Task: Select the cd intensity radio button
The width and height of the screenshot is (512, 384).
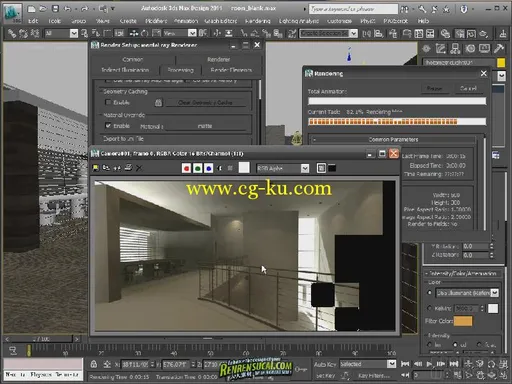Action: [455, 344]
